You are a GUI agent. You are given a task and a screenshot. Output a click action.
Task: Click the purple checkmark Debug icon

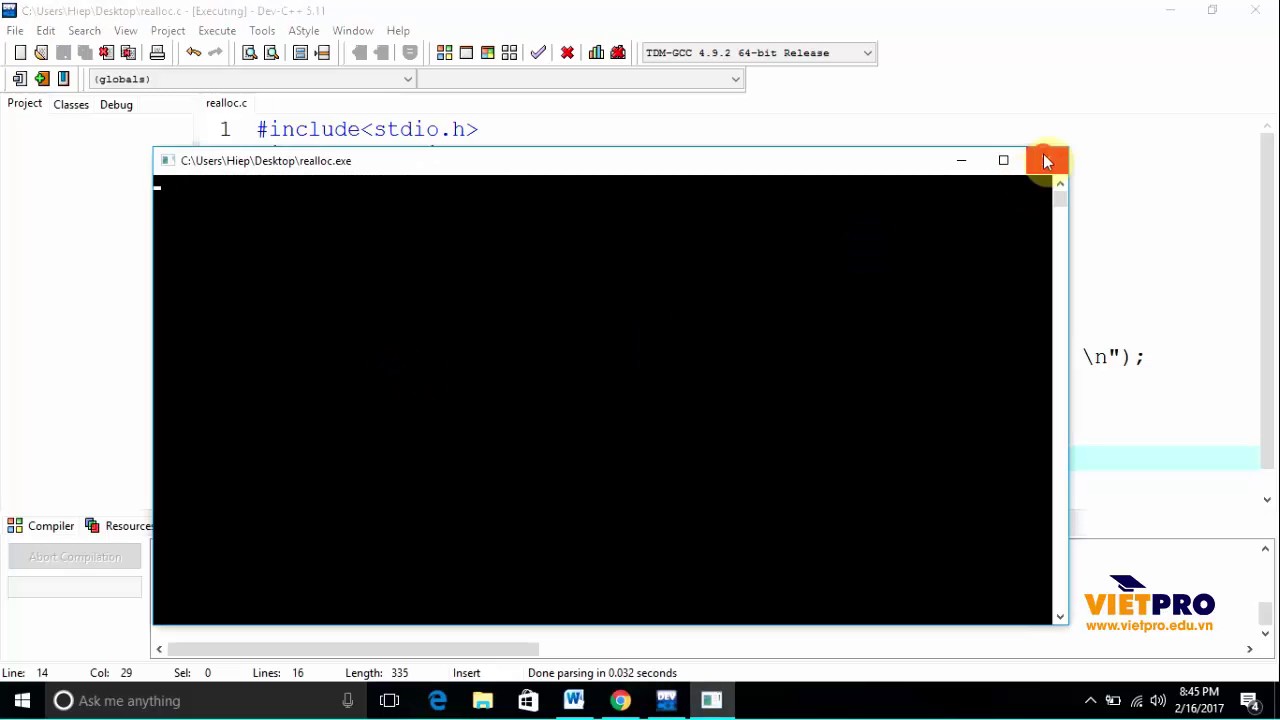538,53
